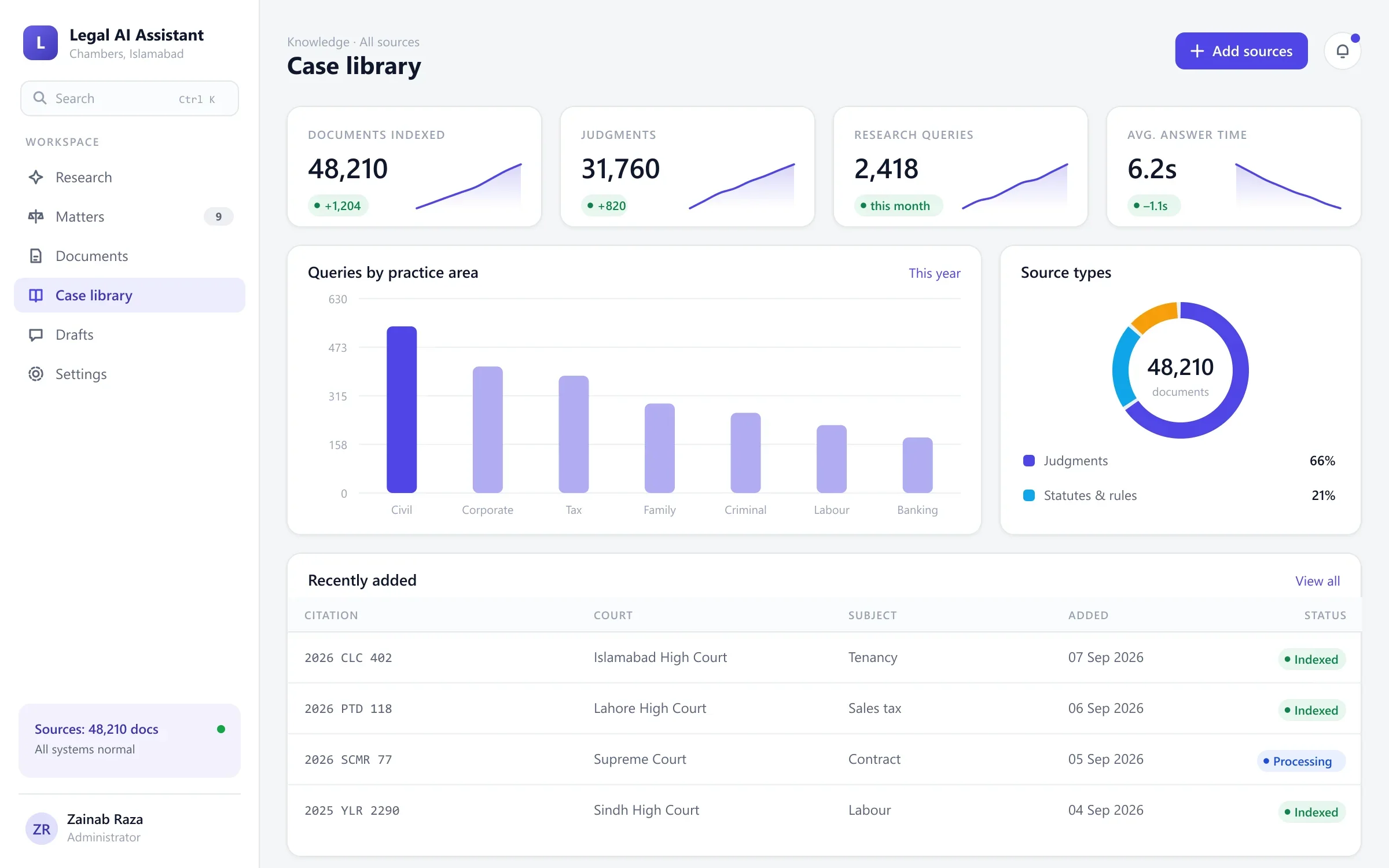1389x868 pixels.
Task: Click the orange segment of the donut chart
Action: pos(1155,317)
